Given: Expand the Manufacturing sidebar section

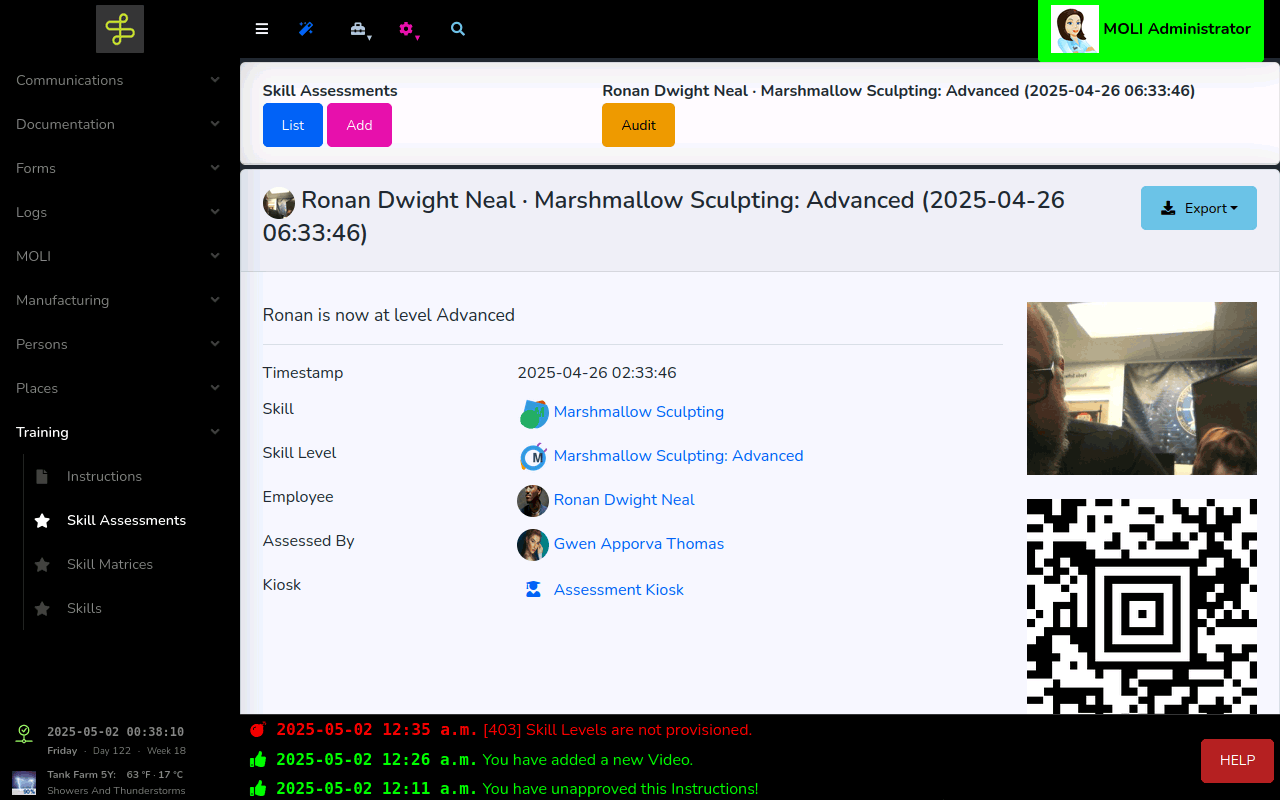Looking at the screenshot, I should click(119, 300).
